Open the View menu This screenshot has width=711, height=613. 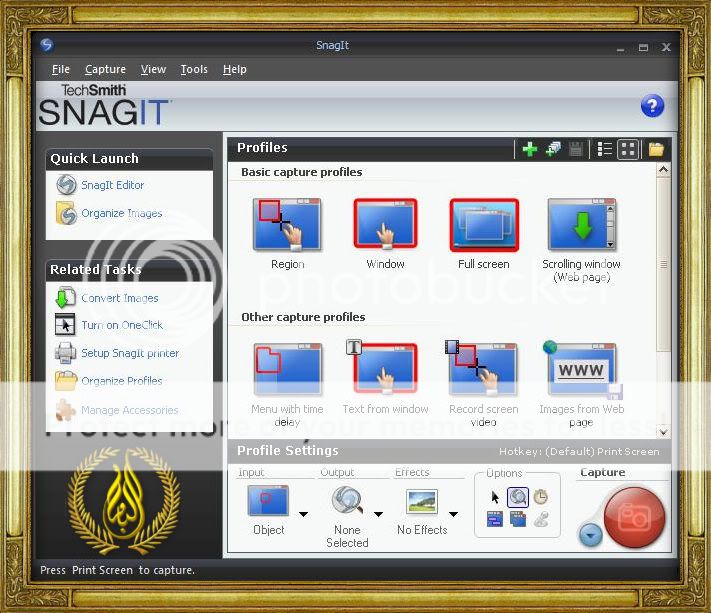153,69
